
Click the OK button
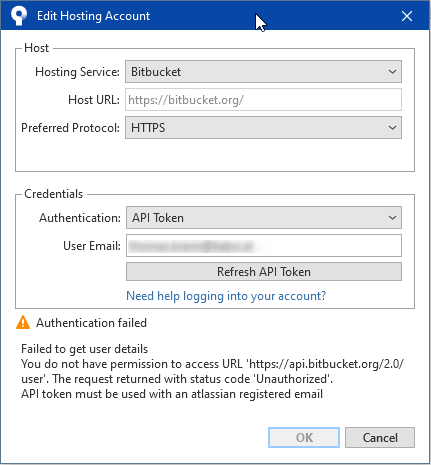pos(304,437)
